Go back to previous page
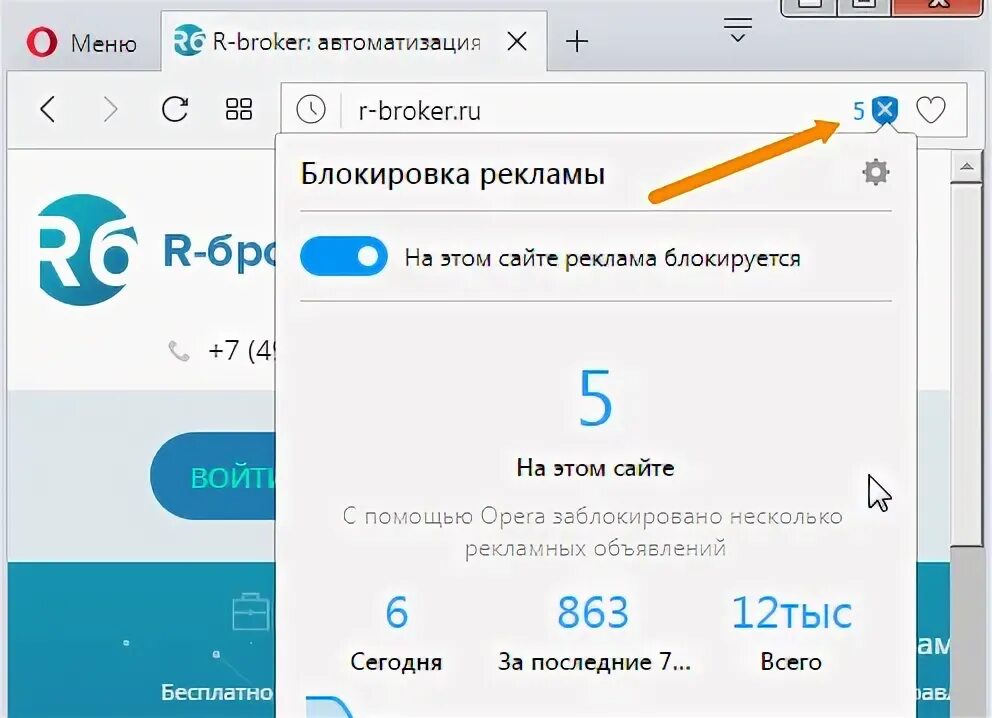This screenshot has height=718, width=992. pyautogui.click(x=48, y=109)
